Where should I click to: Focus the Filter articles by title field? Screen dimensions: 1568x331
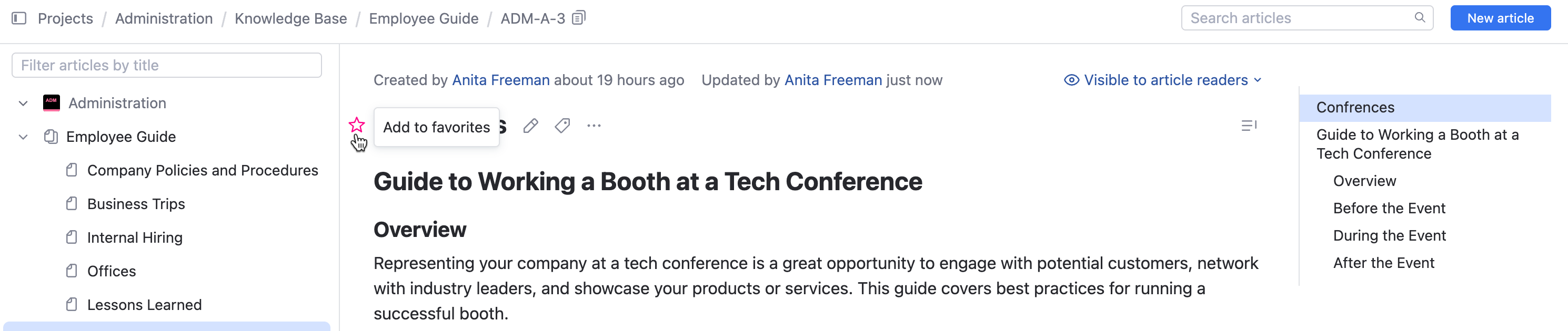[166, 66]
